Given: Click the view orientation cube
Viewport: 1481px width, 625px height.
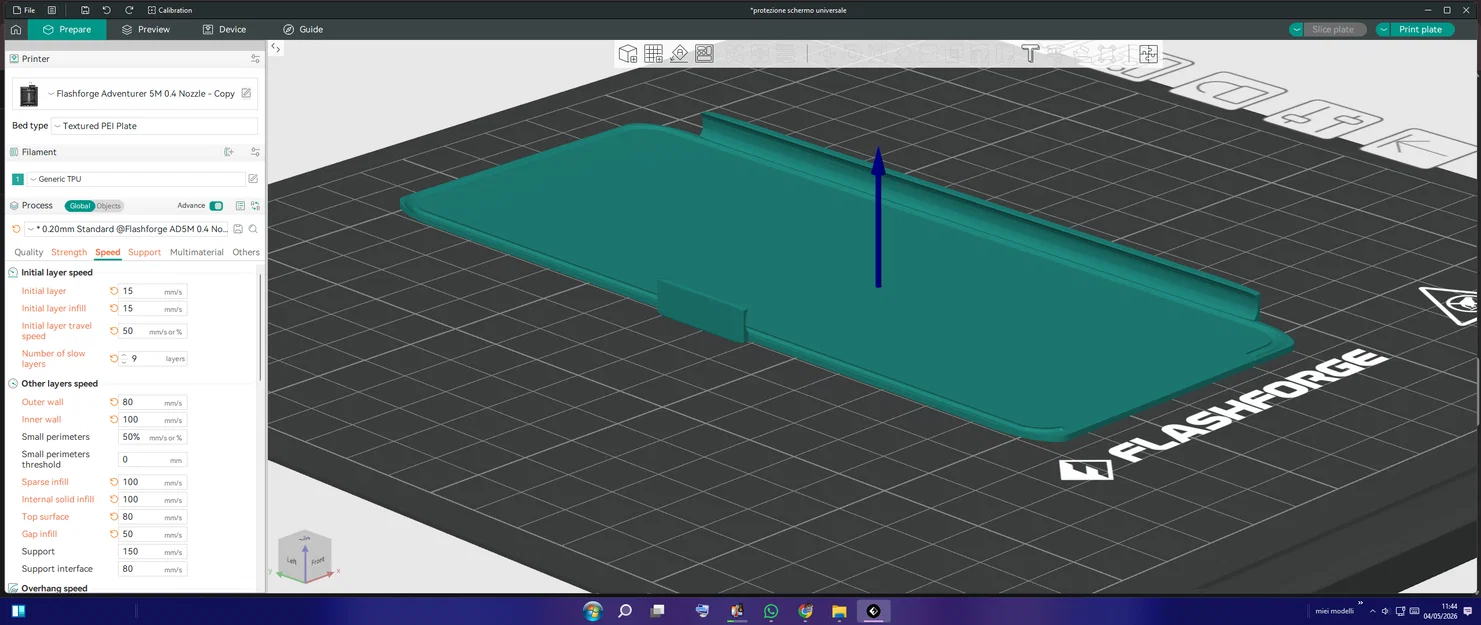Looking at the screenshot, I should pyautogui.click(x=305, y=558).
